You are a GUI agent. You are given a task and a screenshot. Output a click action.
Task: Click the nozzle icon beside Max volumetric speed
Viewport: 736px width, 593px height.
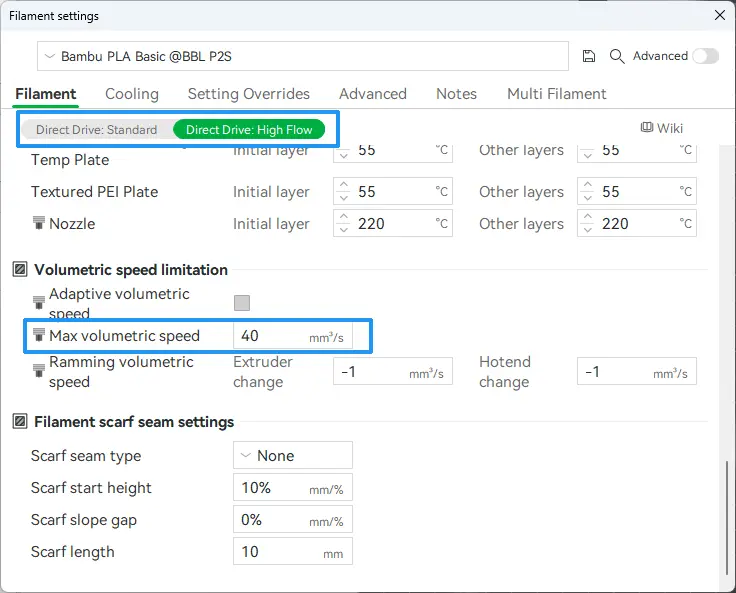(39, 335)
